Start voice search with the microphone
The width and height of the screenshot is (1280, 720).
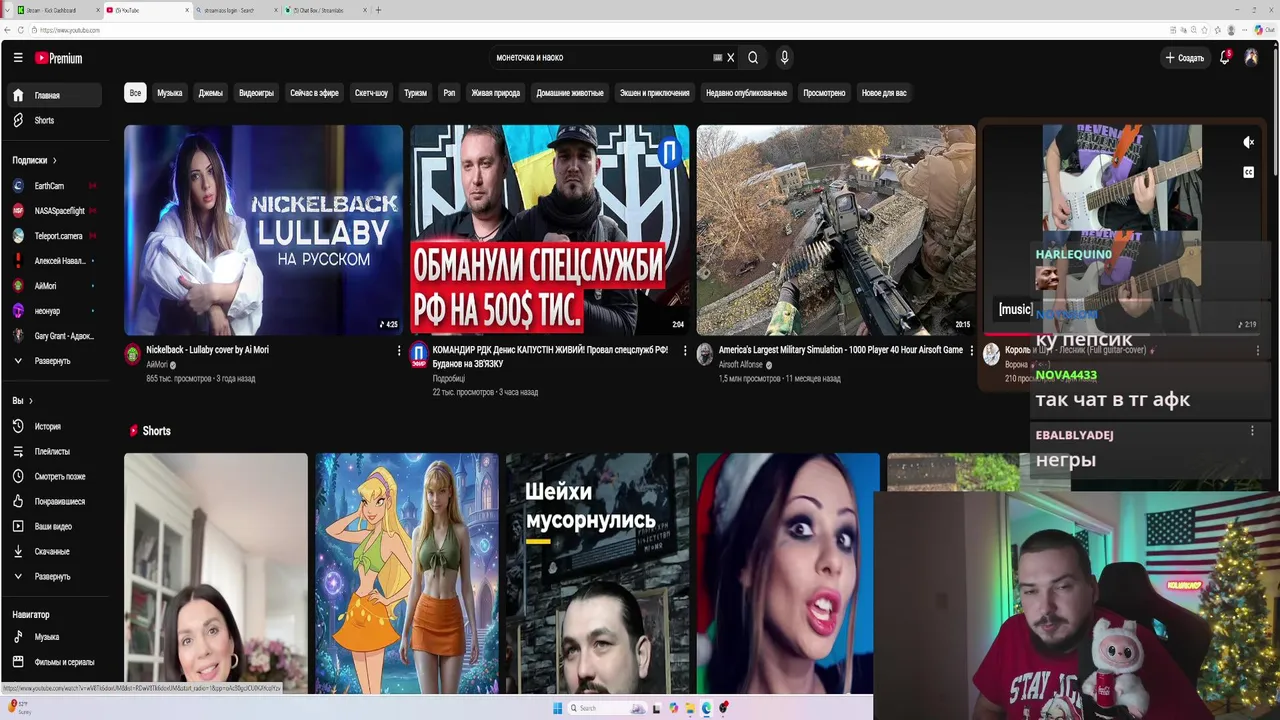point(784,58)
